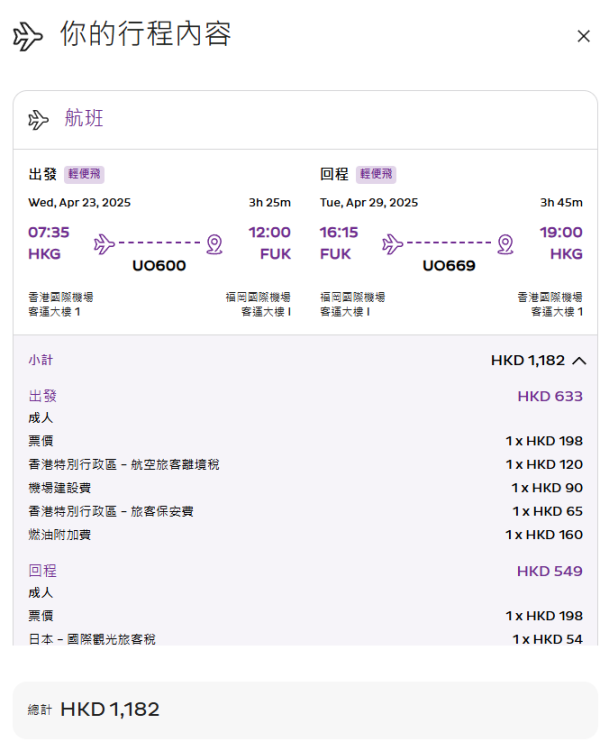This screenshot has height=751, width=600.
Task: Click the amount 1 x HKD 65
Action: (x=547, y=512)
